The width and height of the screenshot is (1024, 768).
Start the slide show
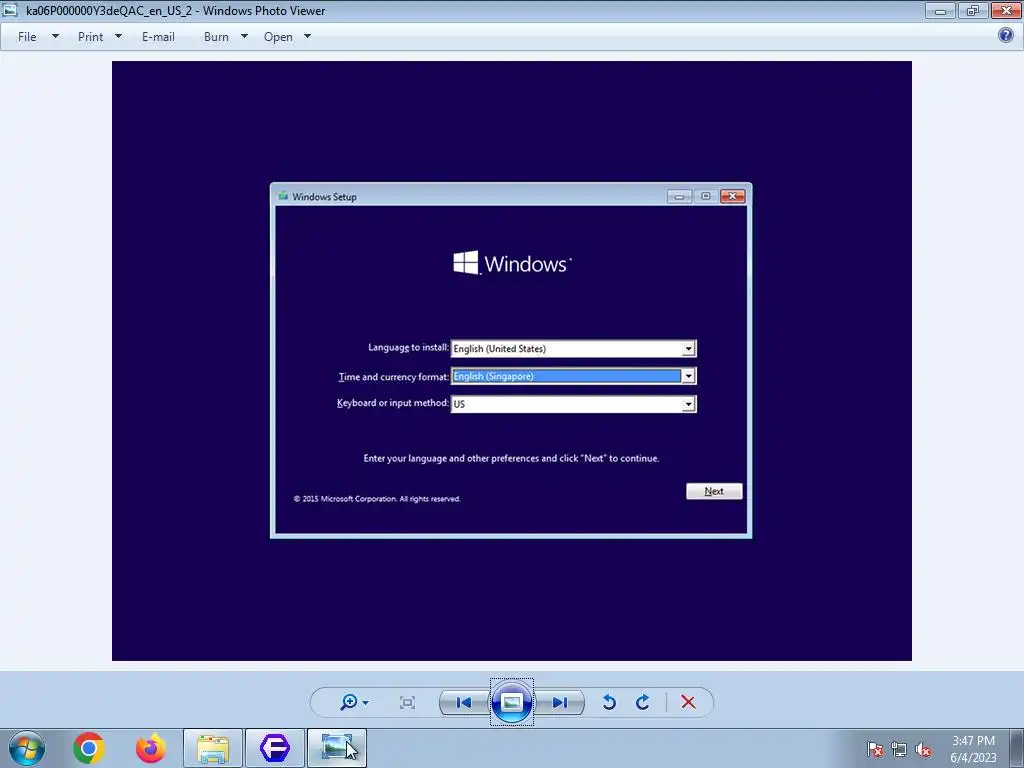(511, 702)
